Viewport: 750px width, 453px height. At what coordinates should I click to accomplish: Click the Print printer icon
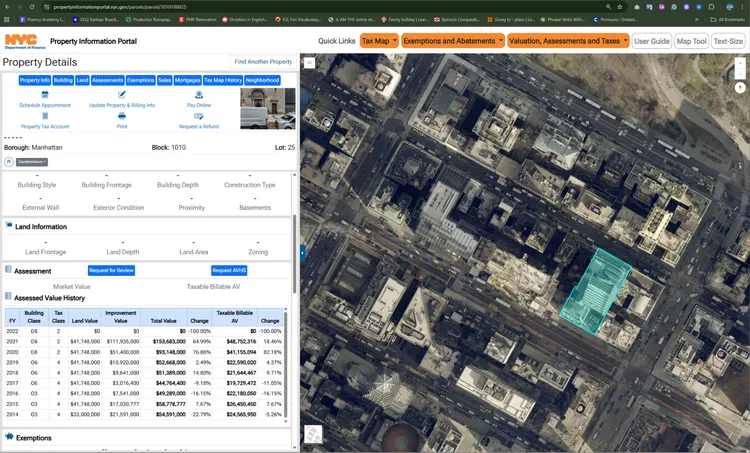[122, 117]
